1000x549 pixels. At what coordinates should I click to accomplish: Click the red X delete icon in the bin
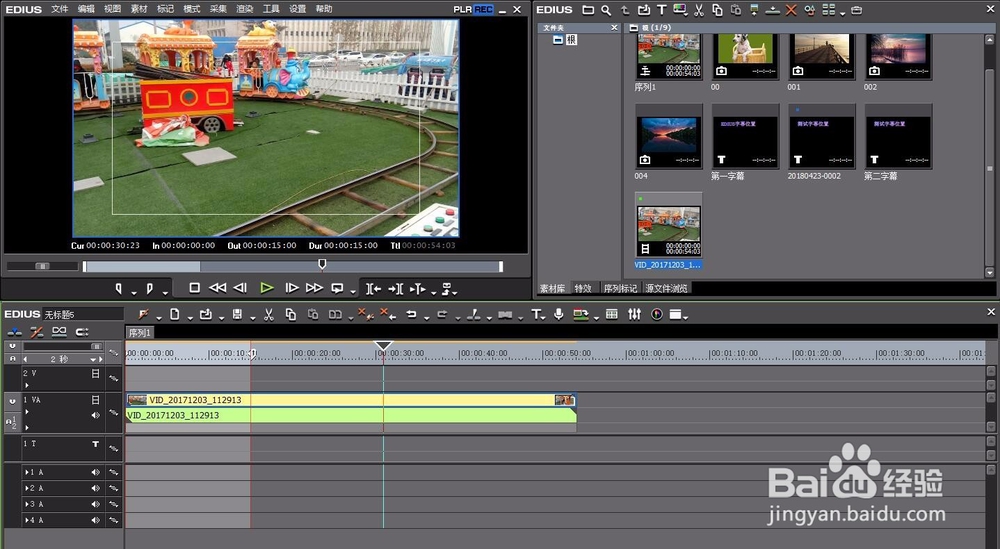pyautogui.click(x=791, y=10)
